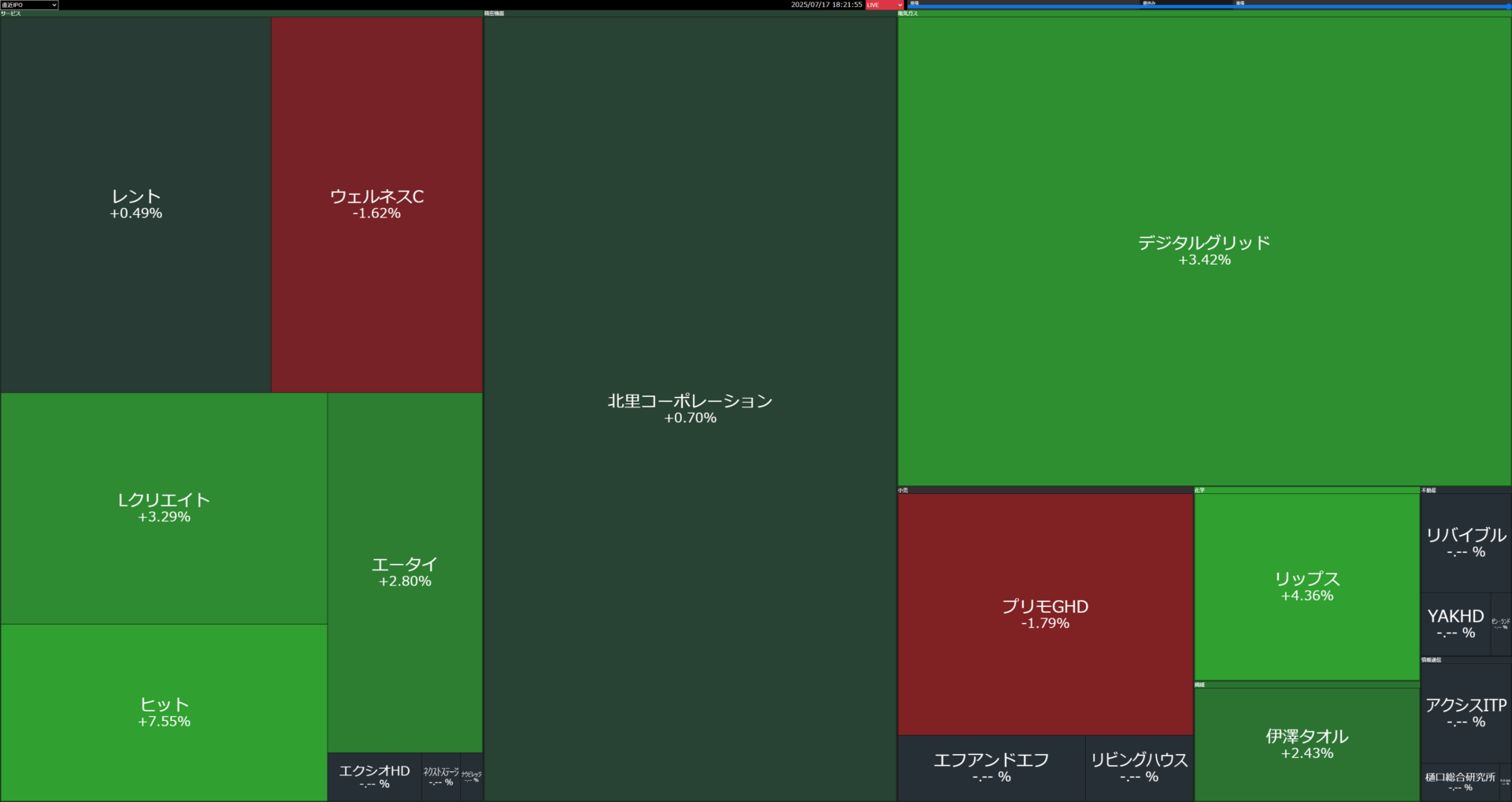Click the tiny ナウビレッジ tile

472,777
